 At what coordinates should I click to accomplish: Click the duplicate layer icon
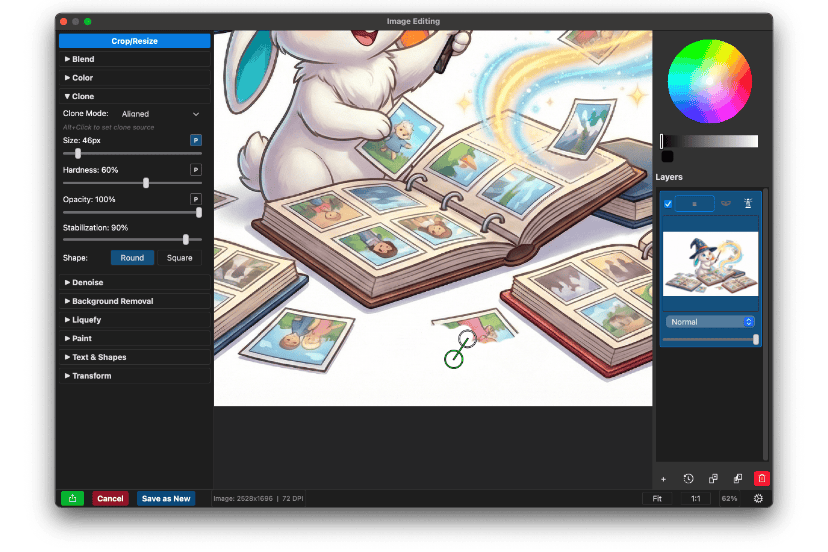click(713, 479)
